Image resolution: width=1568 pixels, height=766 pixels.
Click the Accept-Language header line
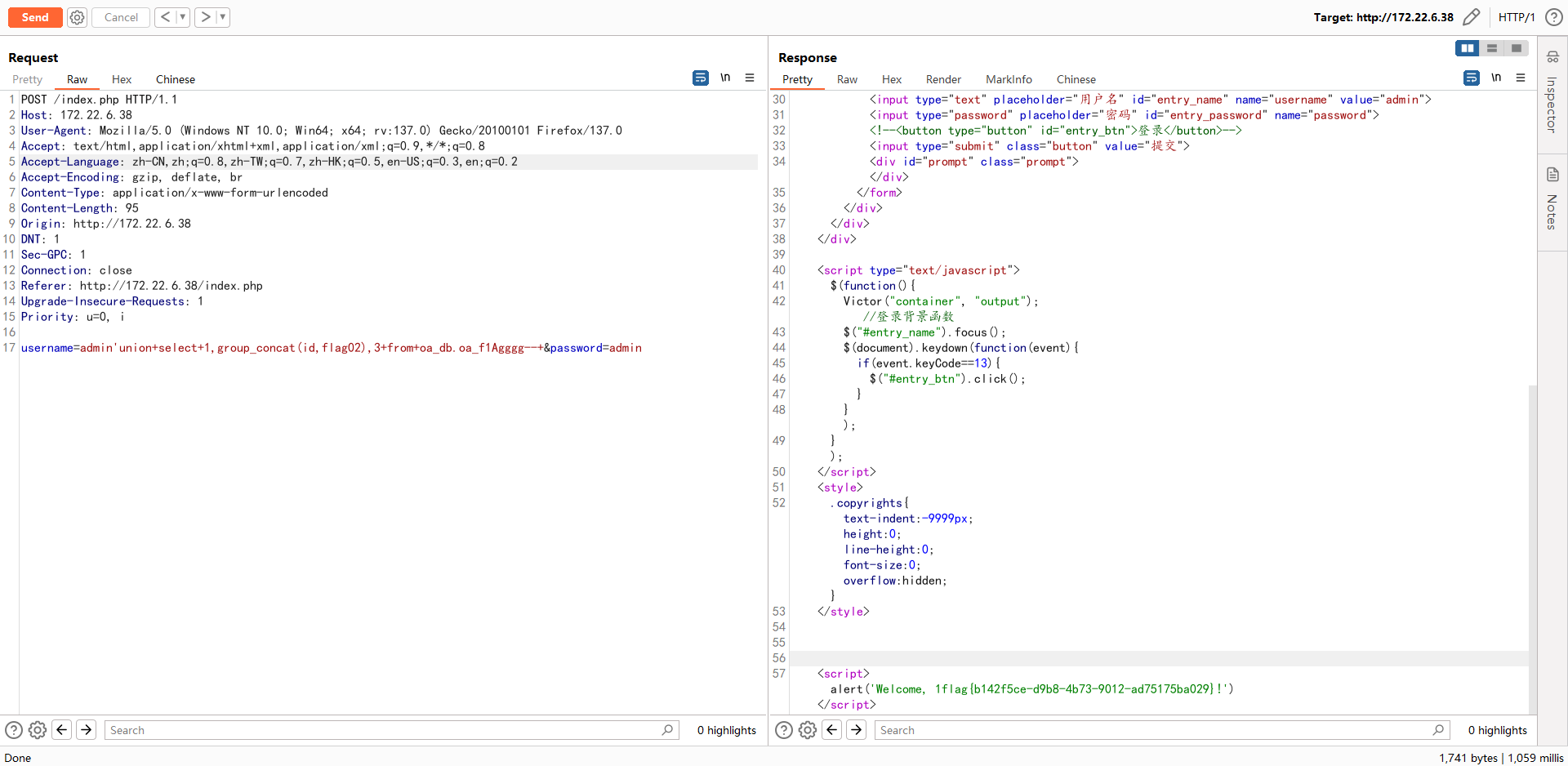pos(269,162)
